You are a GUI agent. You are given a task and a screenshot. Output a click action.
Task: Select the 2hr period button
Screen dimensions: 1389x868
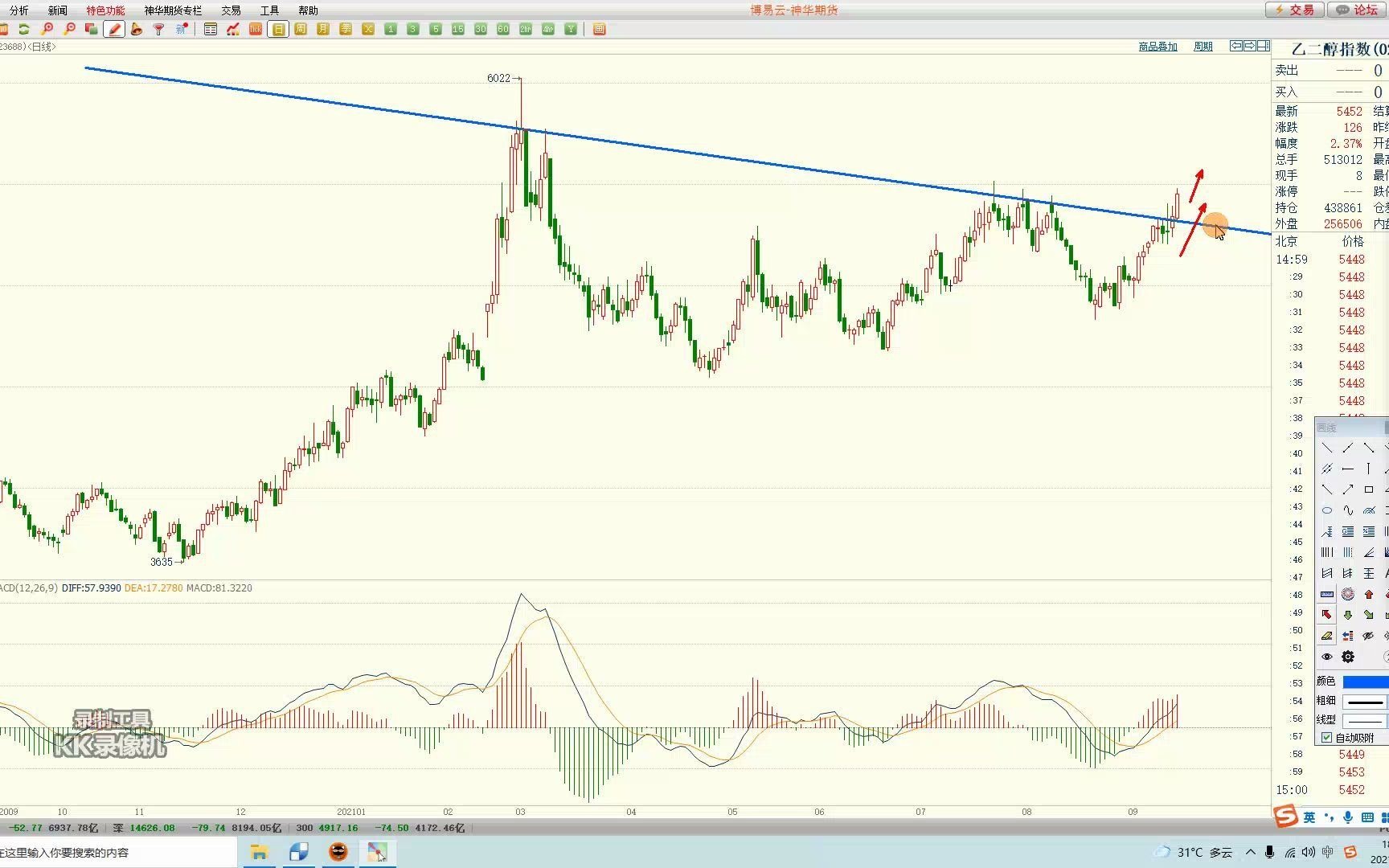526,30
